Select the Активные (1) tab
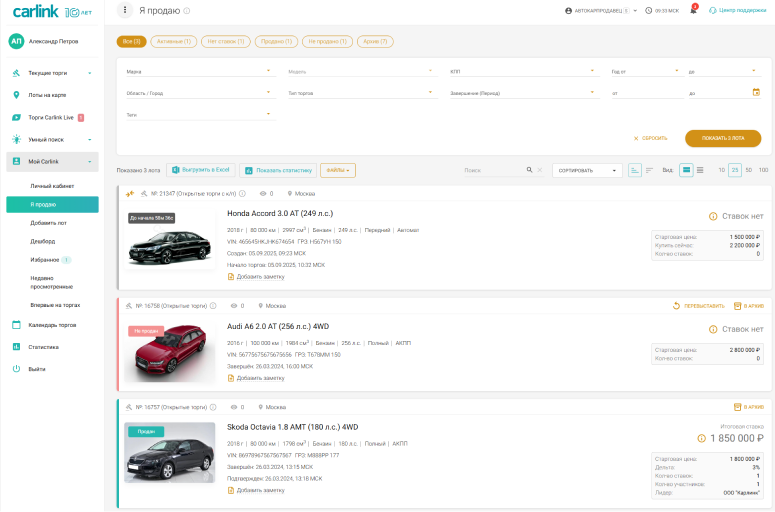 point(173,42)
